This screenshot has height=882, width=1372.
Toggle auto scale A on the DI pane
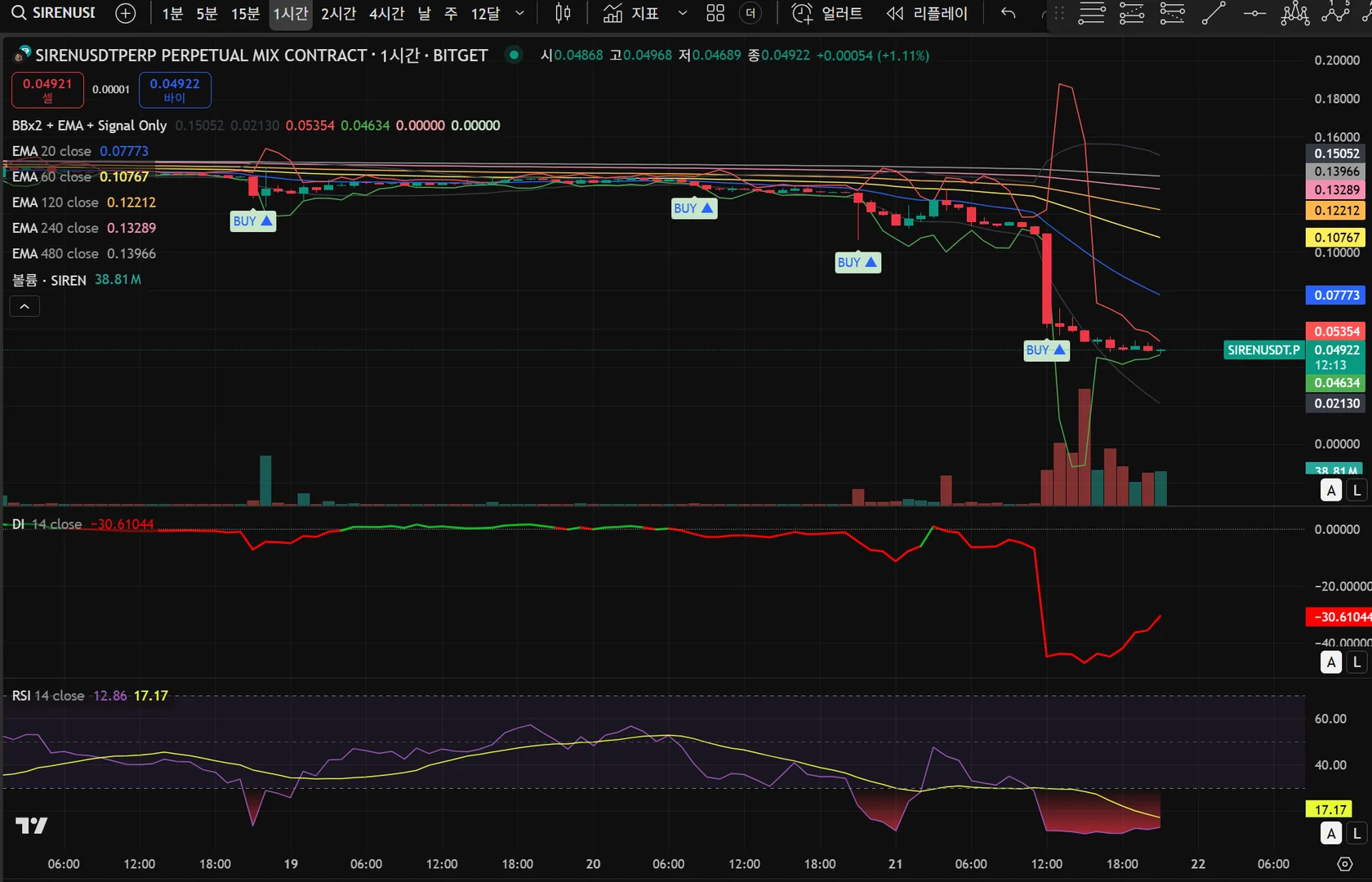(x=1332, y=662)
